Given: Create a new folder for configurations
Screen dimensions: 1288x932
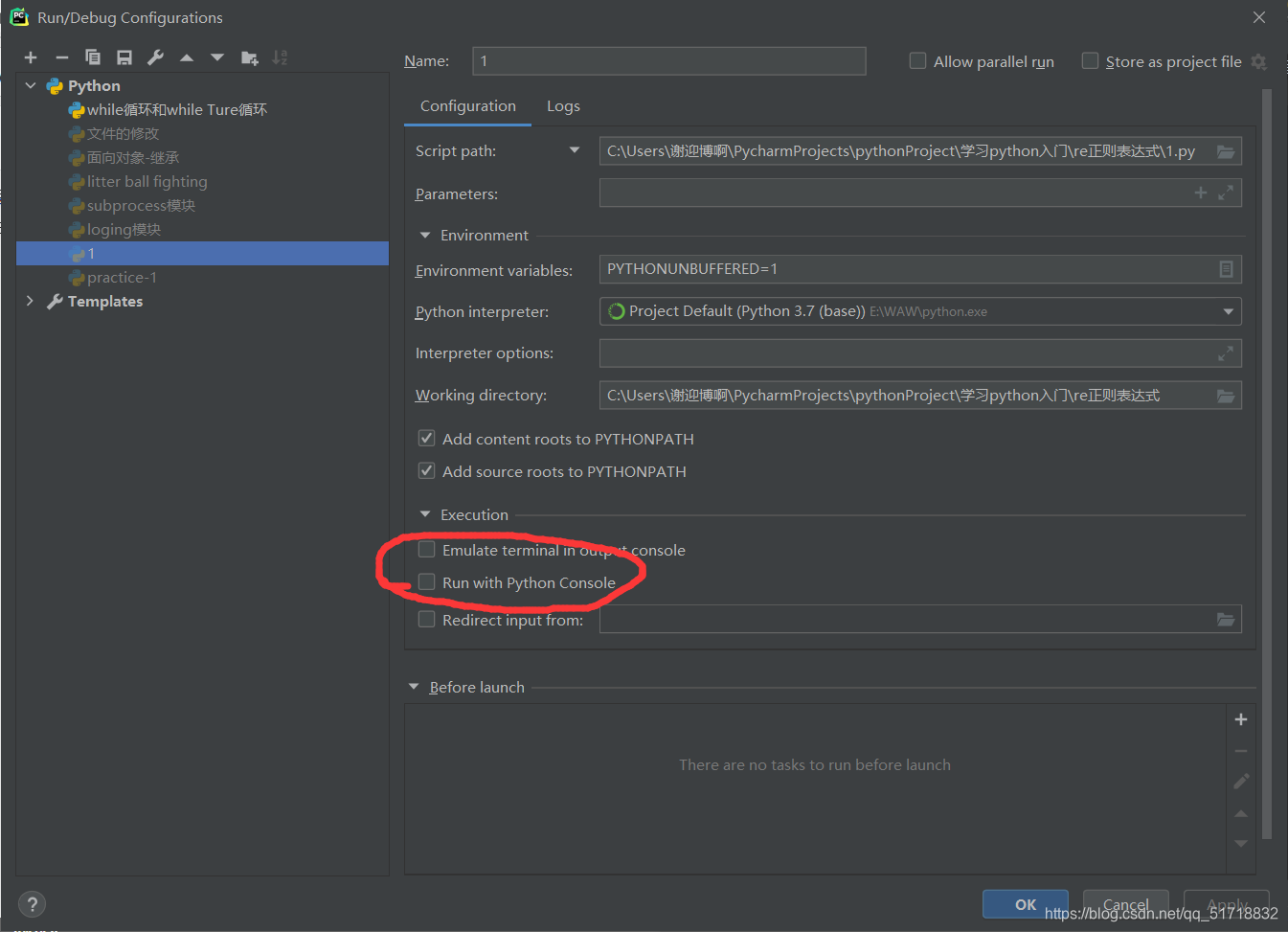Looking at the screenshot, I should (250, 58).
